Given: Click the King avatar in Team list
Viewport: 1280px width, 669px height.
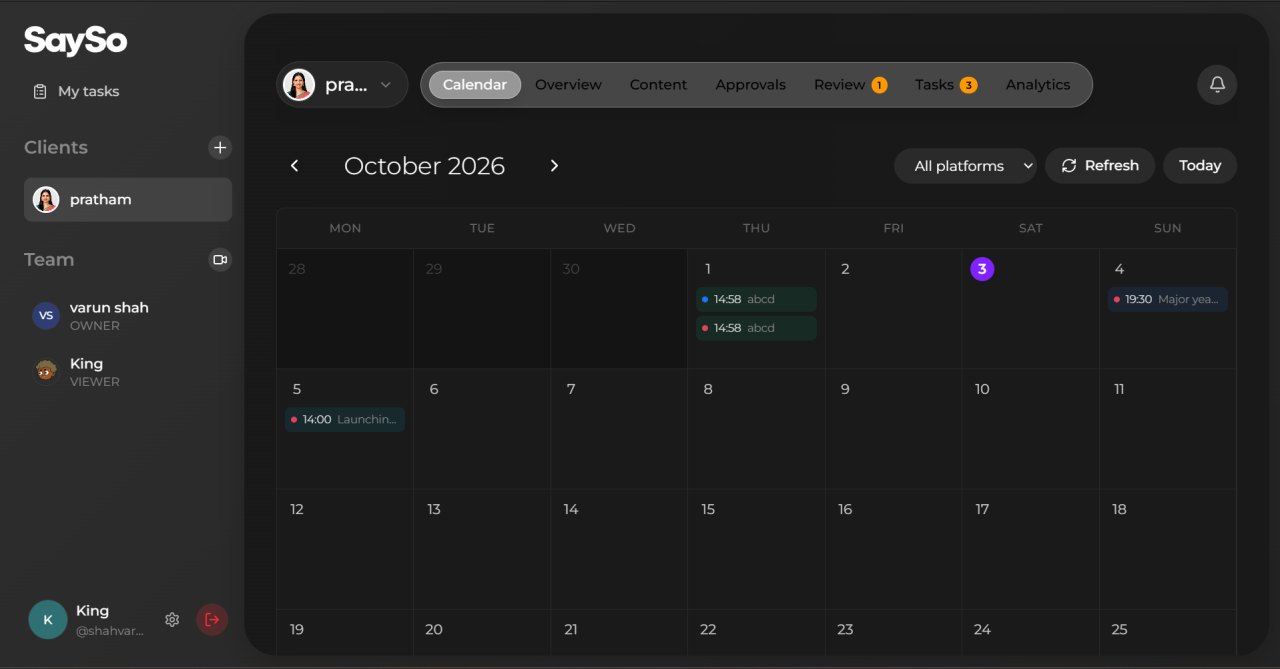Looking at the screenshot, I should 46,372.
